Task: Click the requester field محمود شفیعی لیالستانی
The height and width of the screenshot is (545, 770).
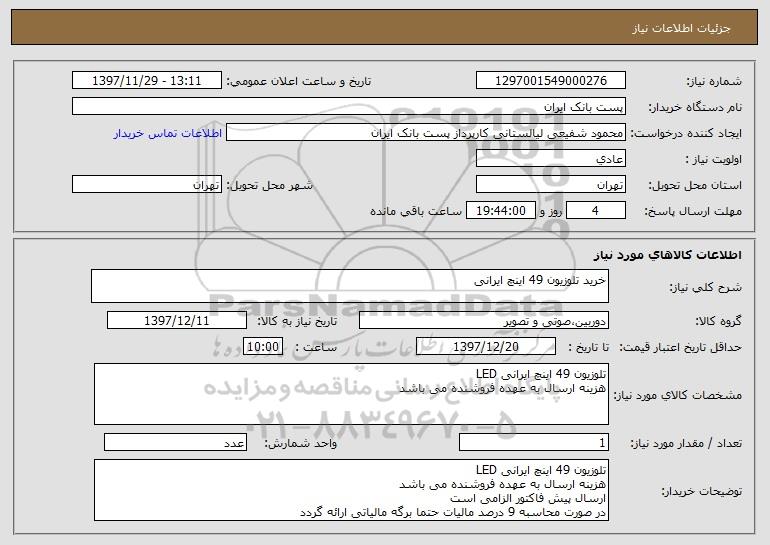Action: (x=426, y=133)
